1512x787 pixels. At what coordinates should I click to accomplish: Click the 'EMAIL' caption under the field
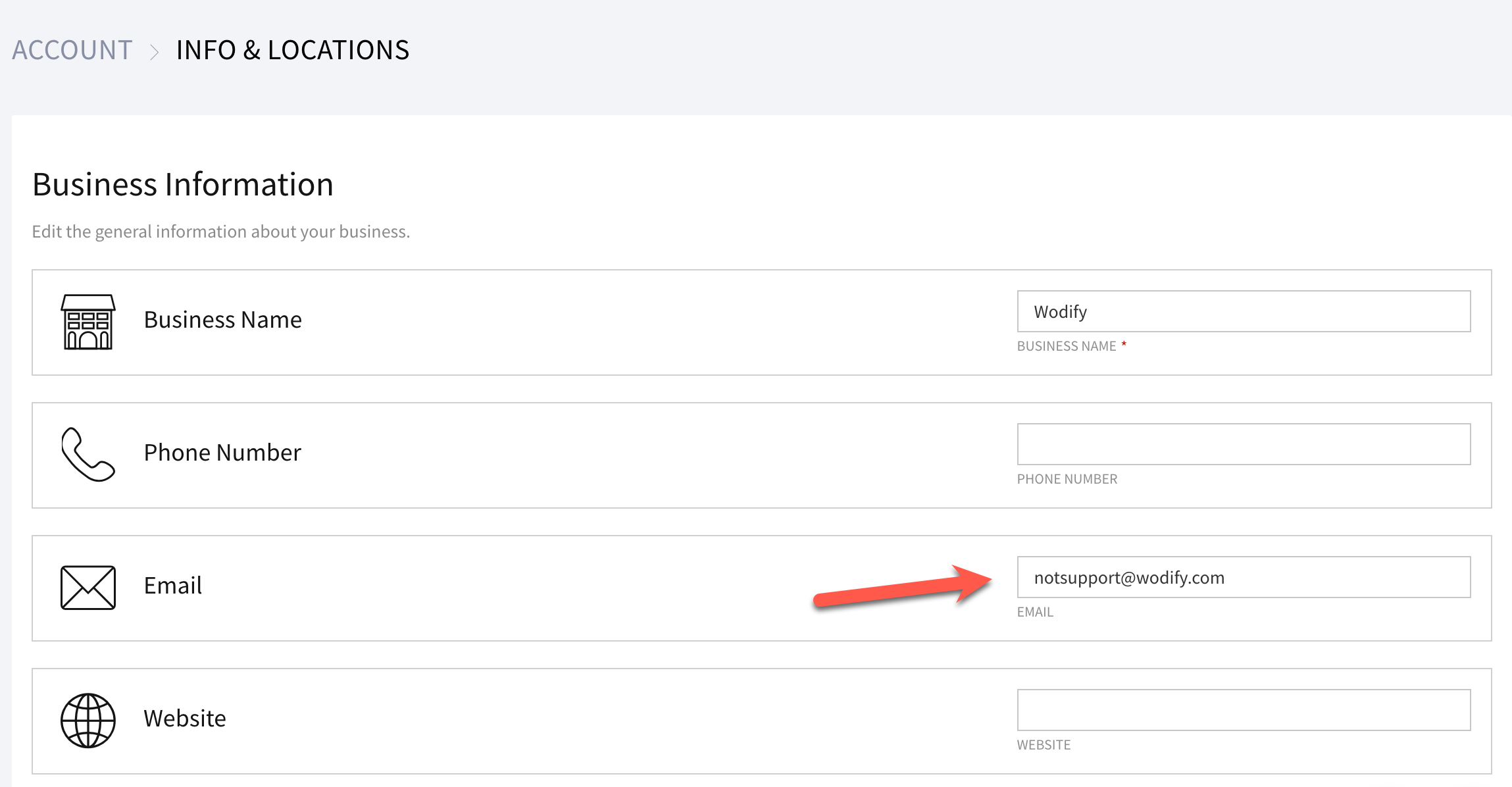click(x=1035, y=612)
